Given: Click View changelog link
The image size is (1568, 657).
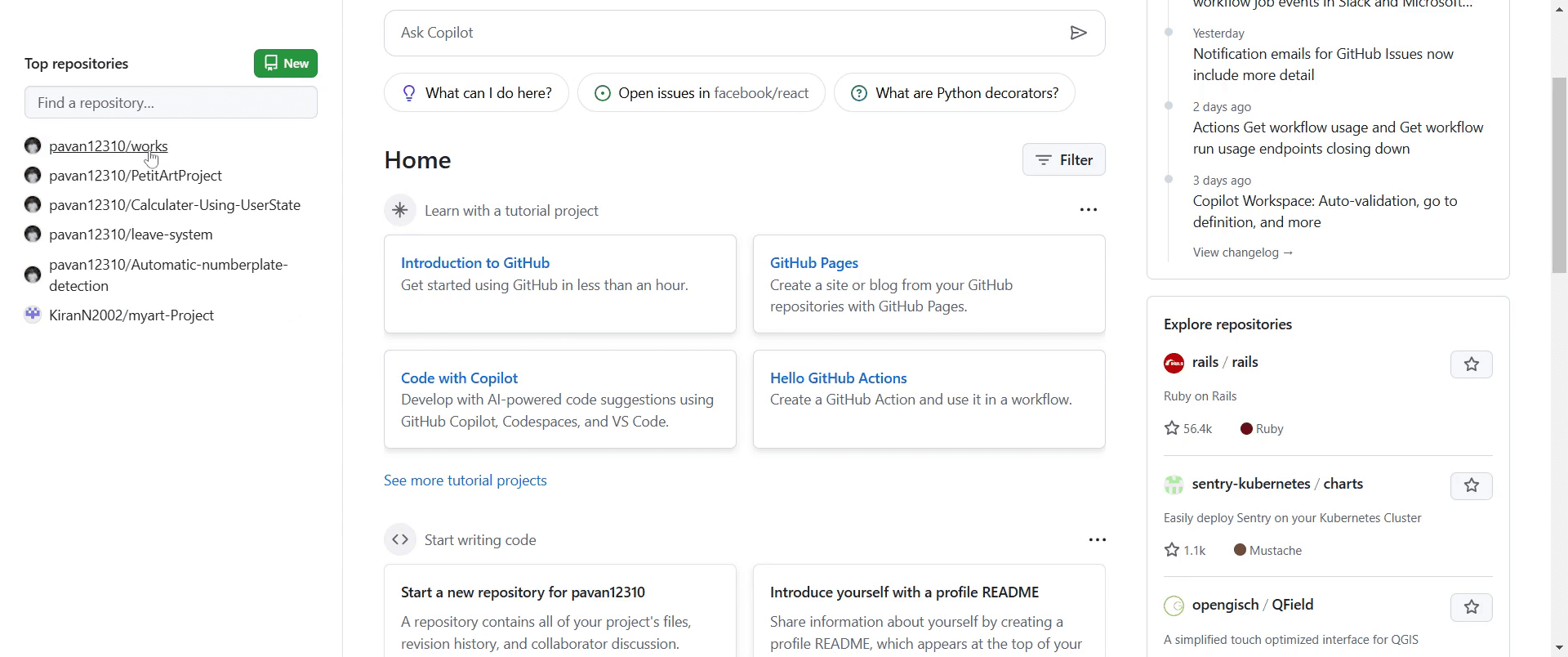Looking at the screenshot, I should click(1243, 253).
